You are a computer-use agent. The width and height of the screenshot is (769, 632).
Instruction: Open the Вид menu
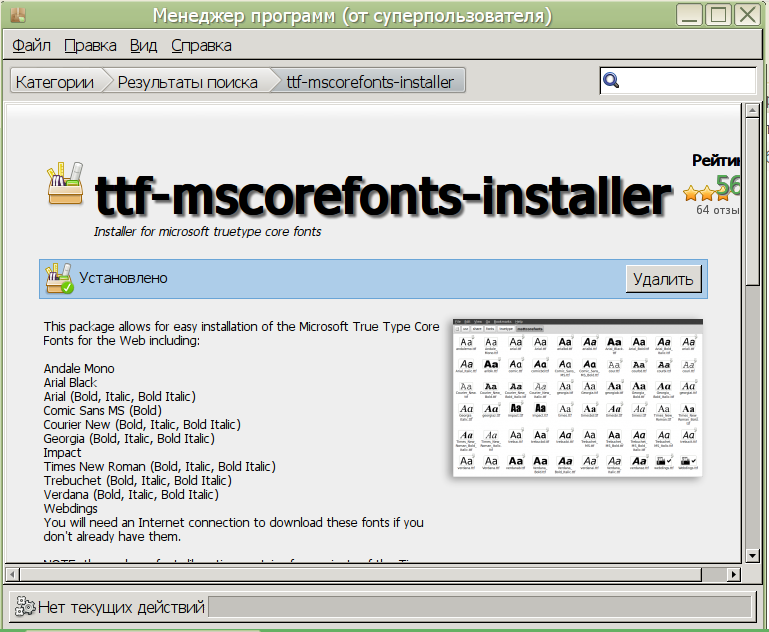tap(143, 46)
